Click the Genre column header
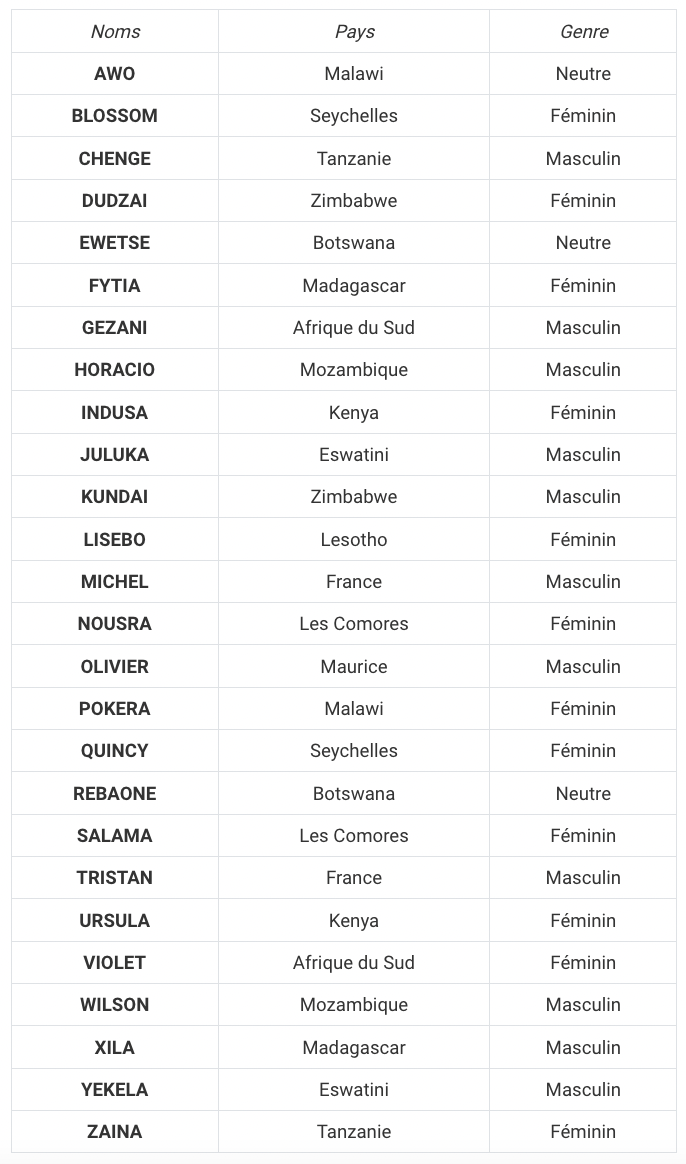686x1164 pixels. point(583,32)
